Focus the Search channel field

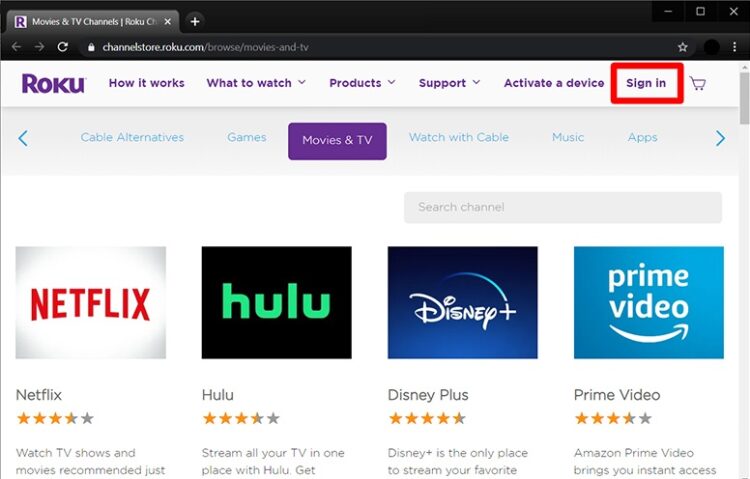[x=563, y=207]
